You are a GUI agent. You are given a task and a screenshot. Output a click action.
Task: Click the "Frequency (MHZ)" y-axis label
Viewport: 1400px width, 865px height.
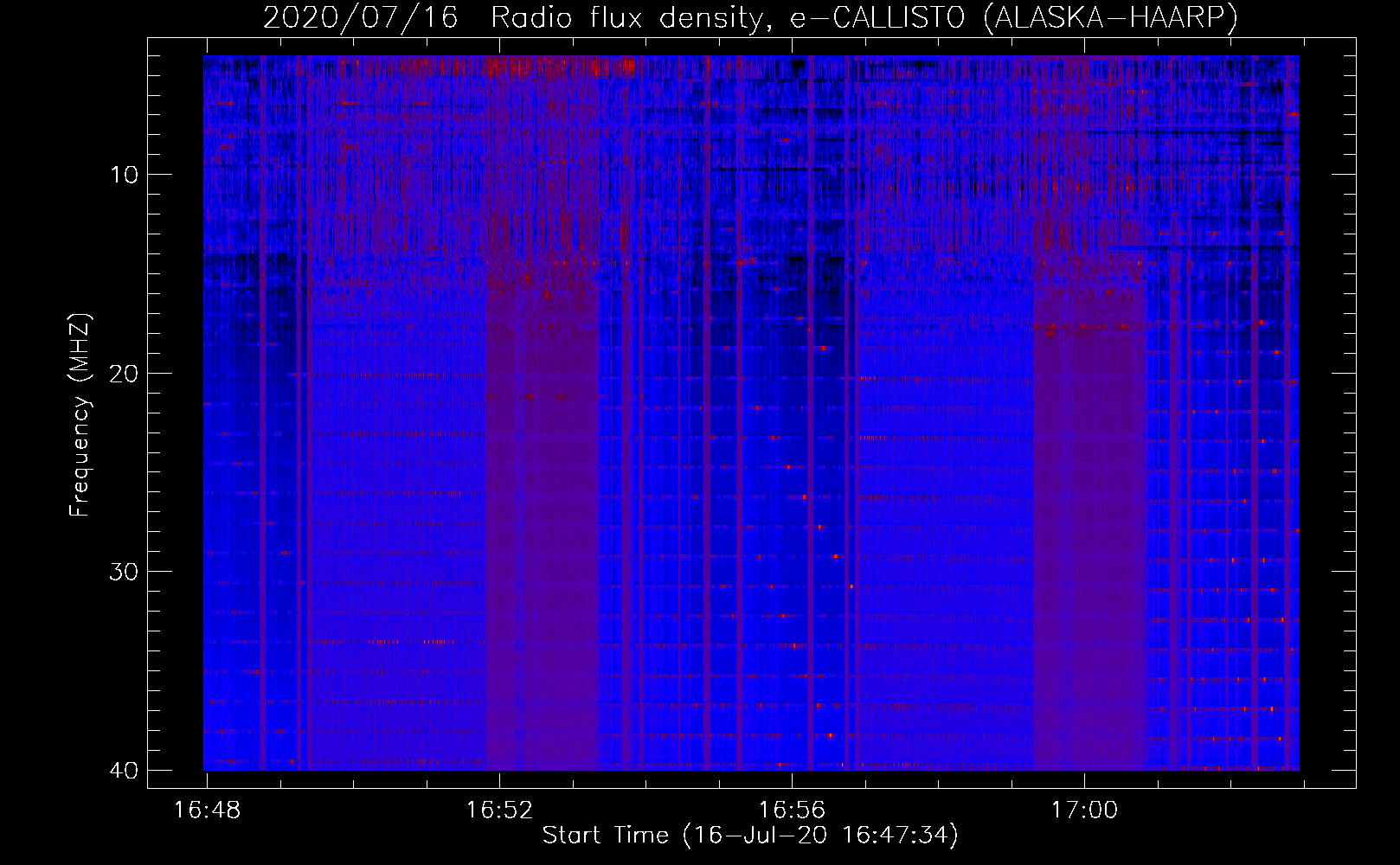point(80,414)
